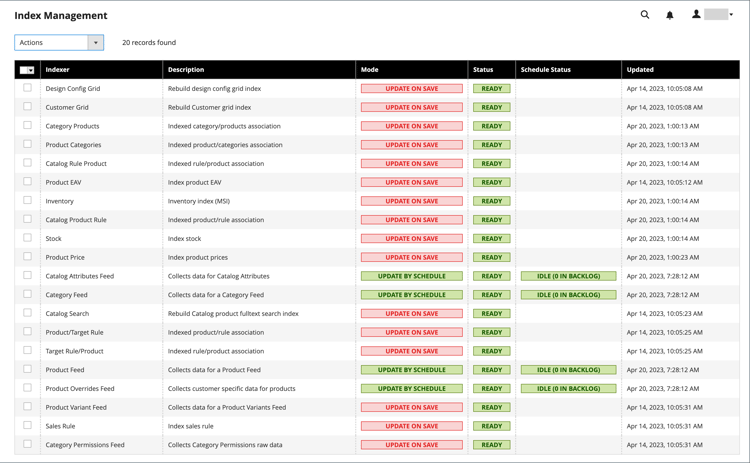Click 'Inventory index (MSI)' description
This screenshot has height=463, width=750.
pyautogui.click(x=199, y=201)
